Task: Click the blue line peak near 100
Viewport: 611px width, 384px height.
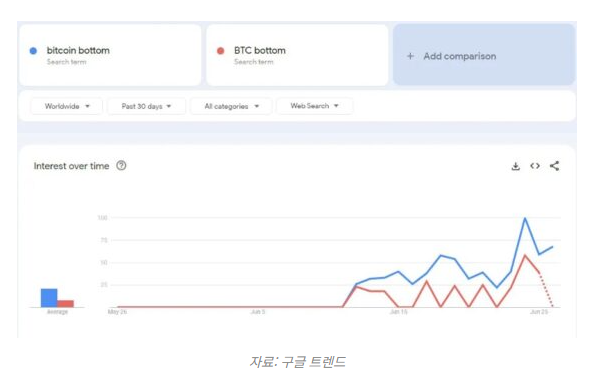Action: point(525,219)
